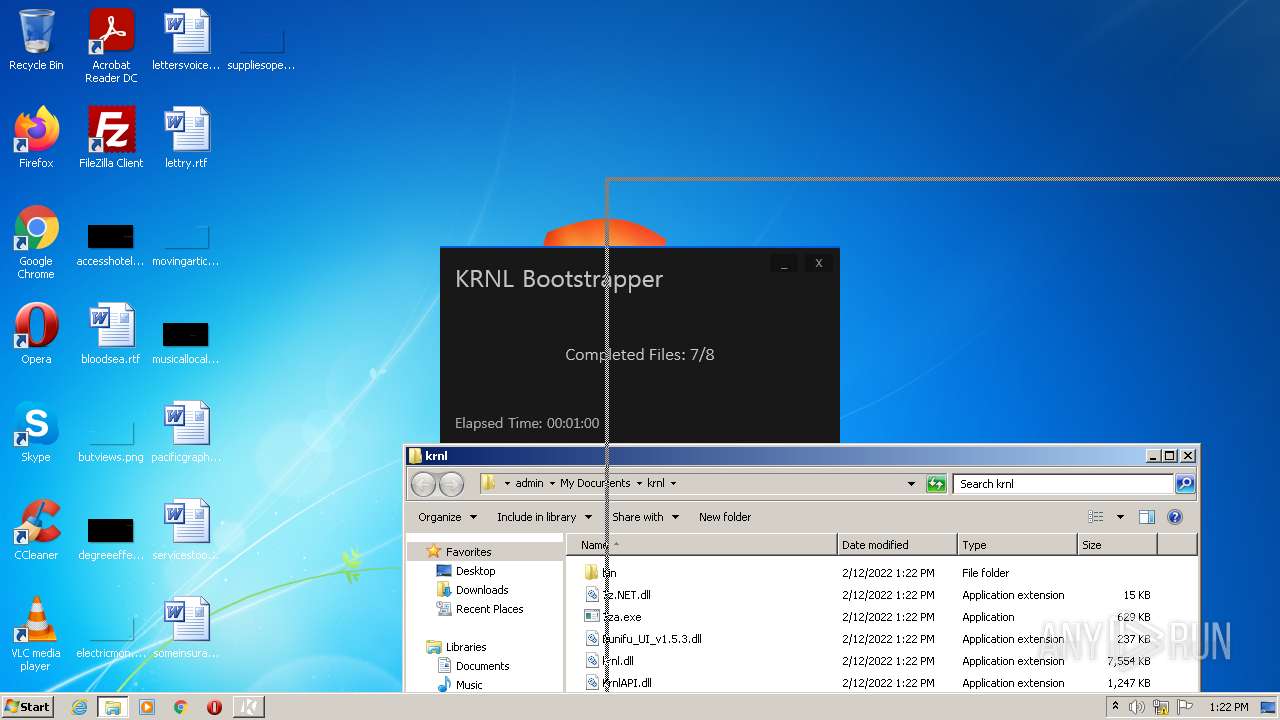Viewport: 1280px width, 720px height.
Task: Launch Acrobat Reader DC shortcut
Action: pyautogui.click(x=111, y=46)
